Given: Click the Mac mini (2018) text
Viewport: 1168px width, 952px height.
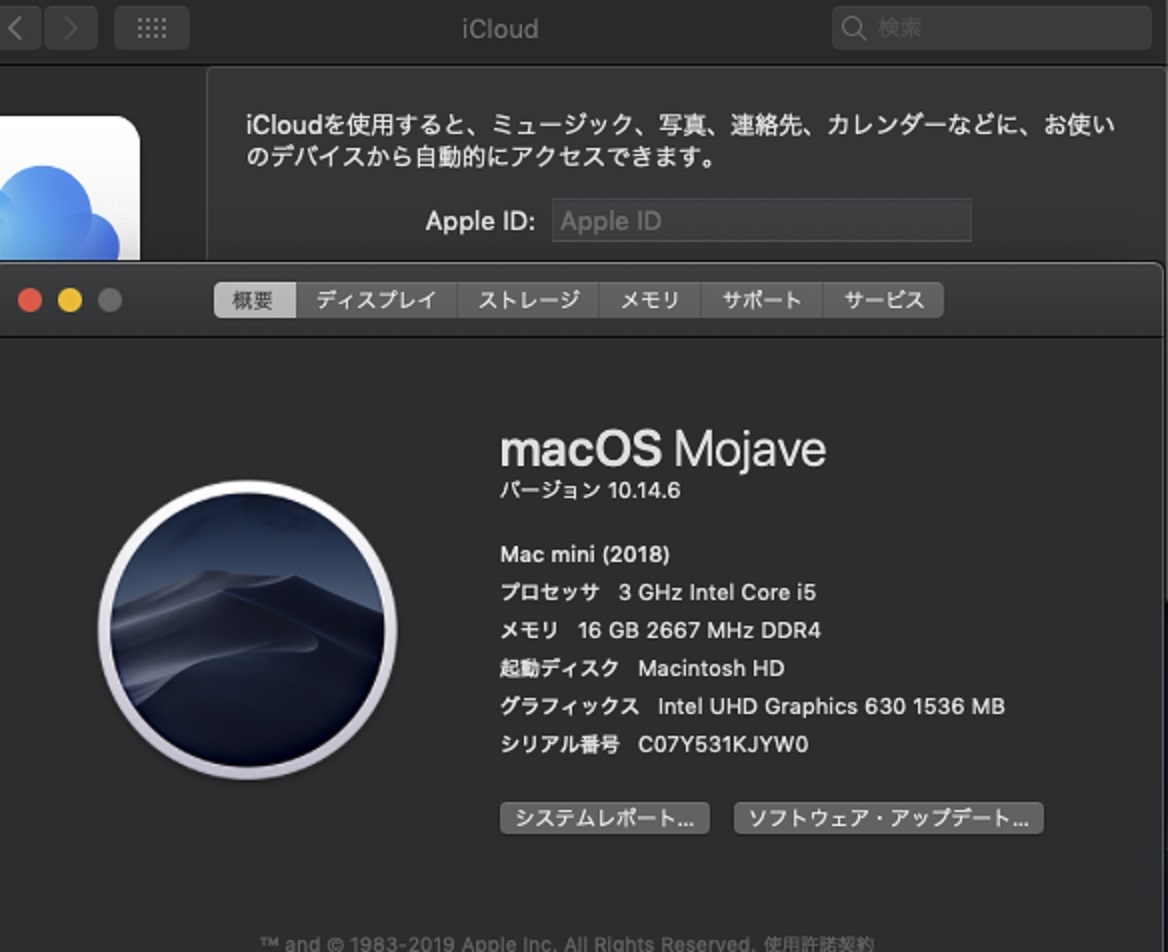Looking at the screenshot, I should tap(585, 554).
